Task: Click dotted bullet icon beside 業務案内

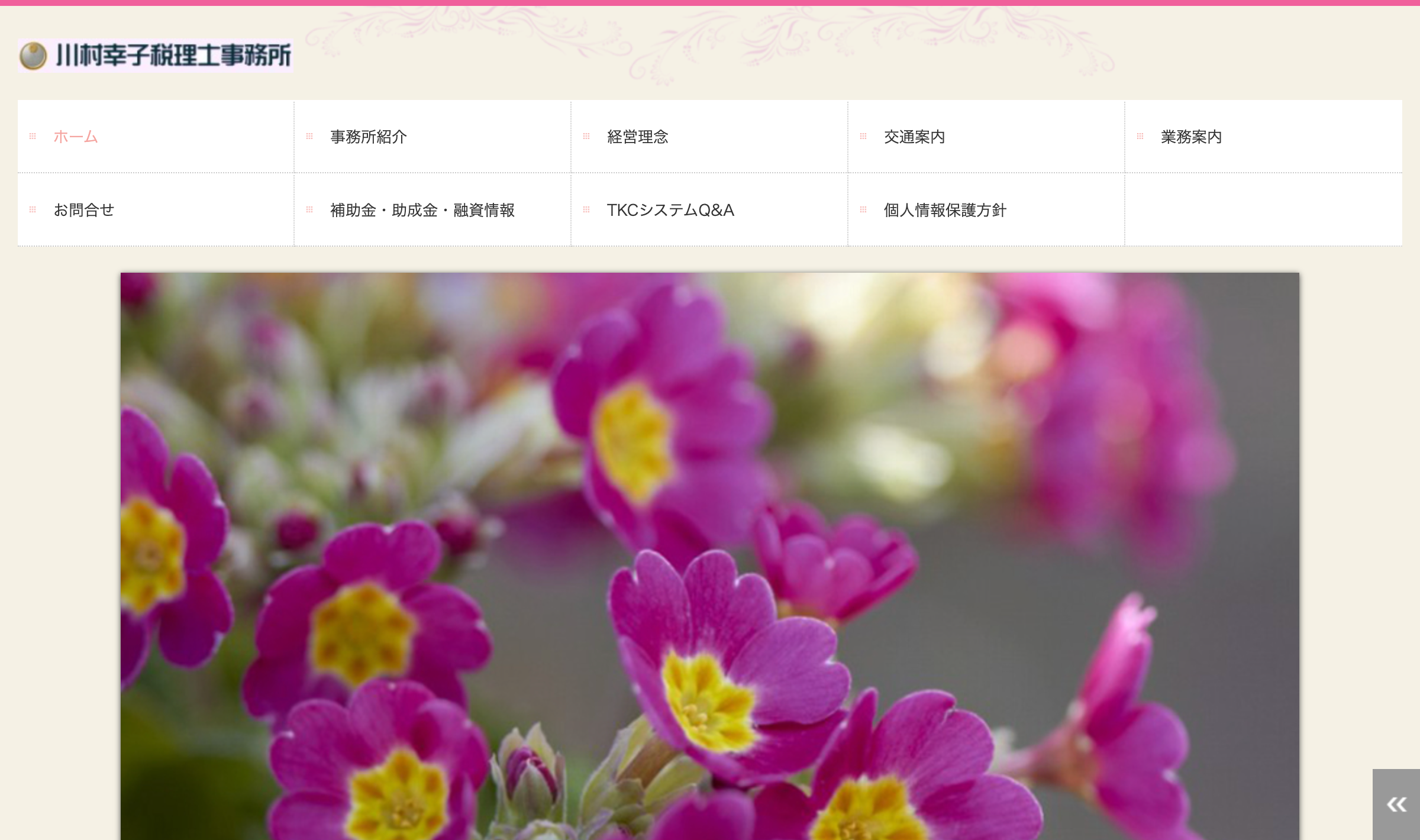Action: 1140,137
